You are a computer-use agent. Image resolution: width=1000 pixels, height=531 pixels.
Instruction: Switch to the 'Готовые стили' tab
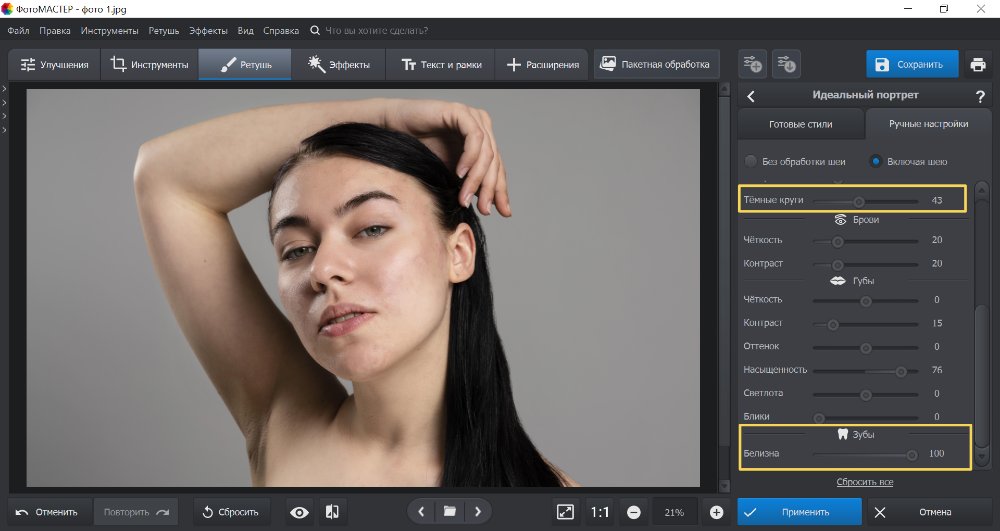800,125
